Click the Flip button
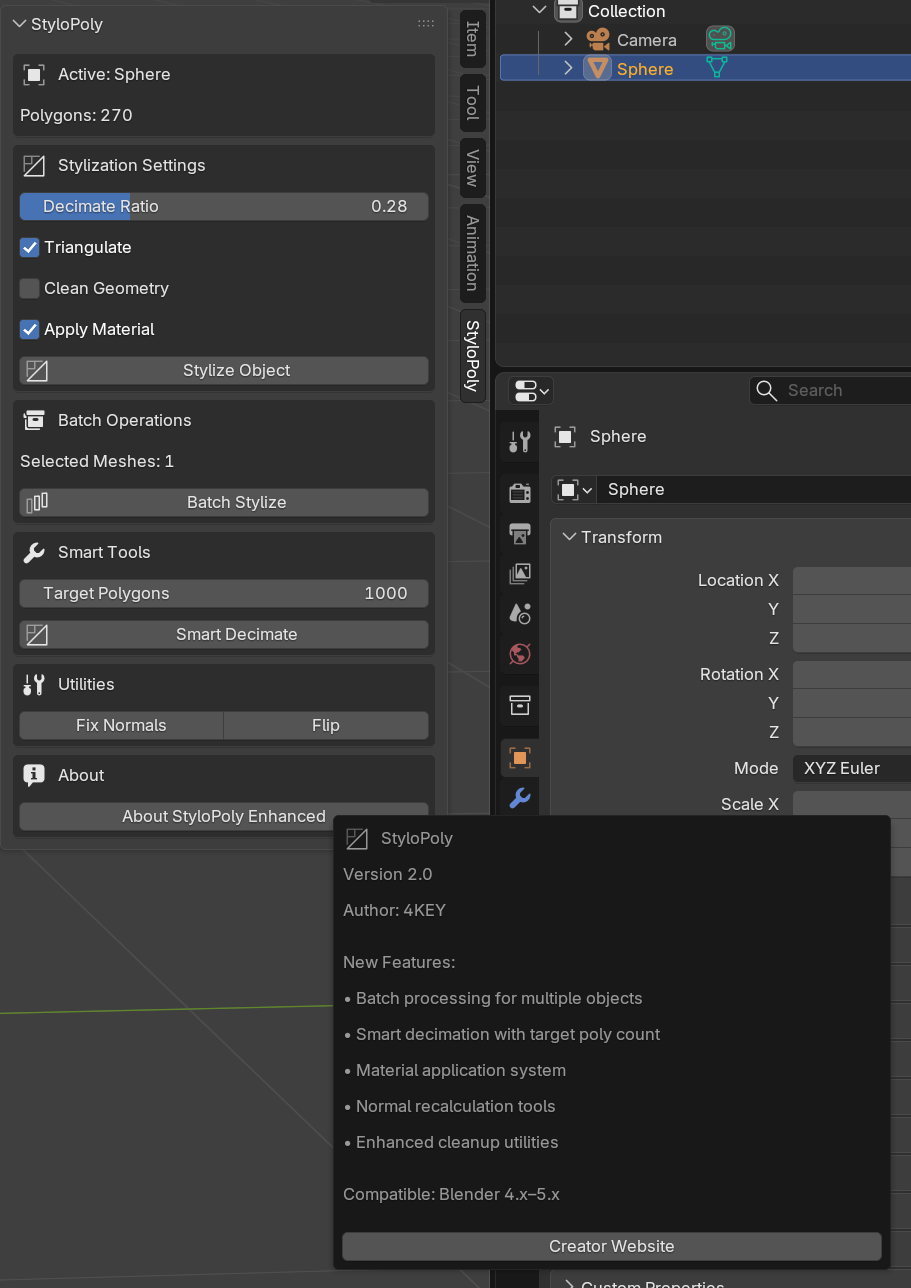 pyautogui.click(x=326, y=725)
